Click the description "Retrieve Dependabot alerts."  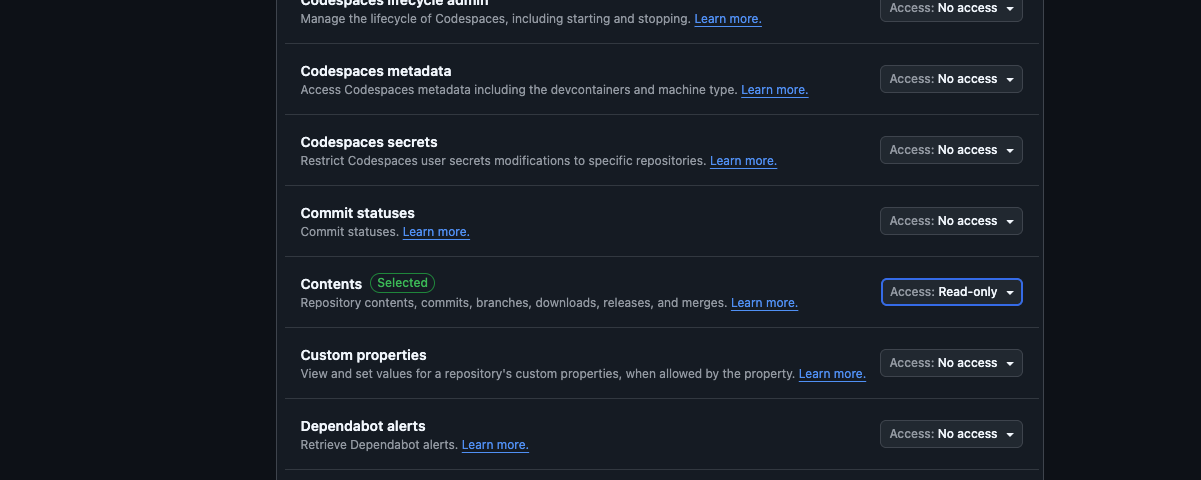(379, 445)
